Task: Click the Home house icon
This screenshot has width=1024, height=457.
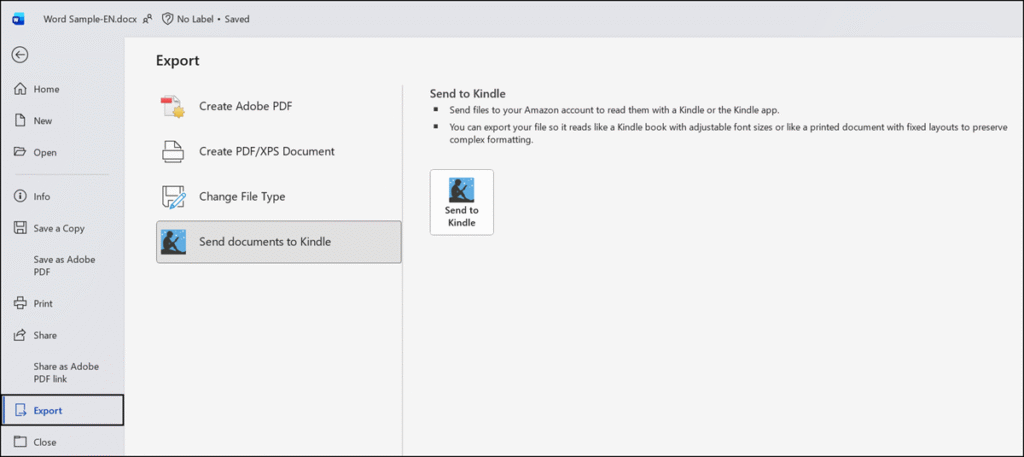Action: pyautogui.click(x=20, y=89)
